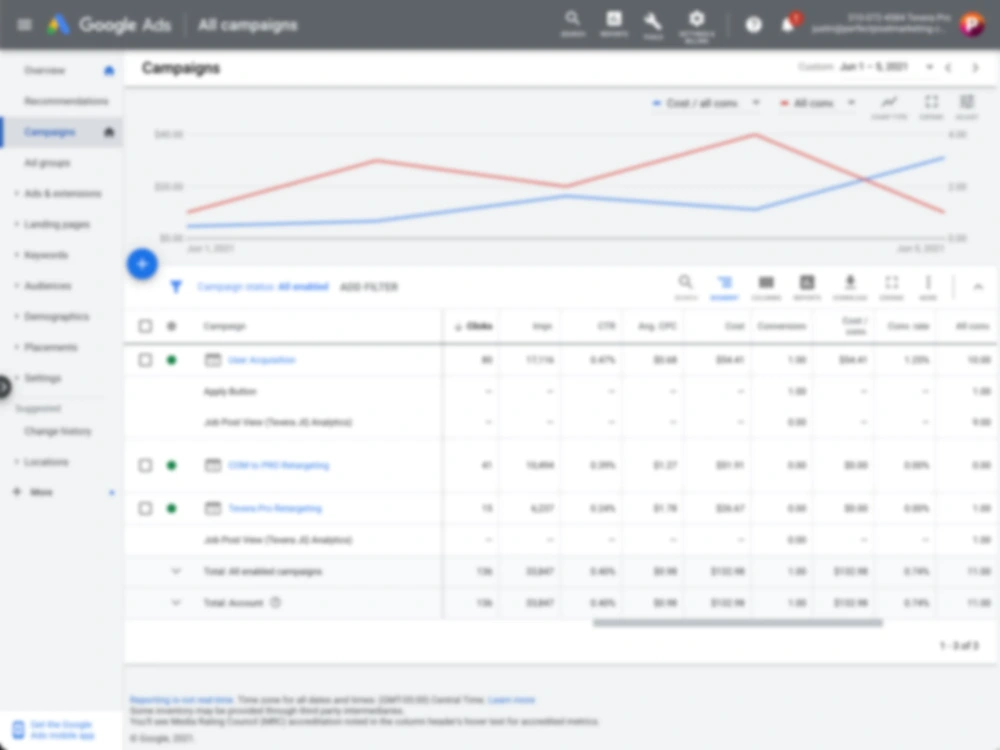
Task: Open the Tools wrench menu
Action: click(653, 24)
